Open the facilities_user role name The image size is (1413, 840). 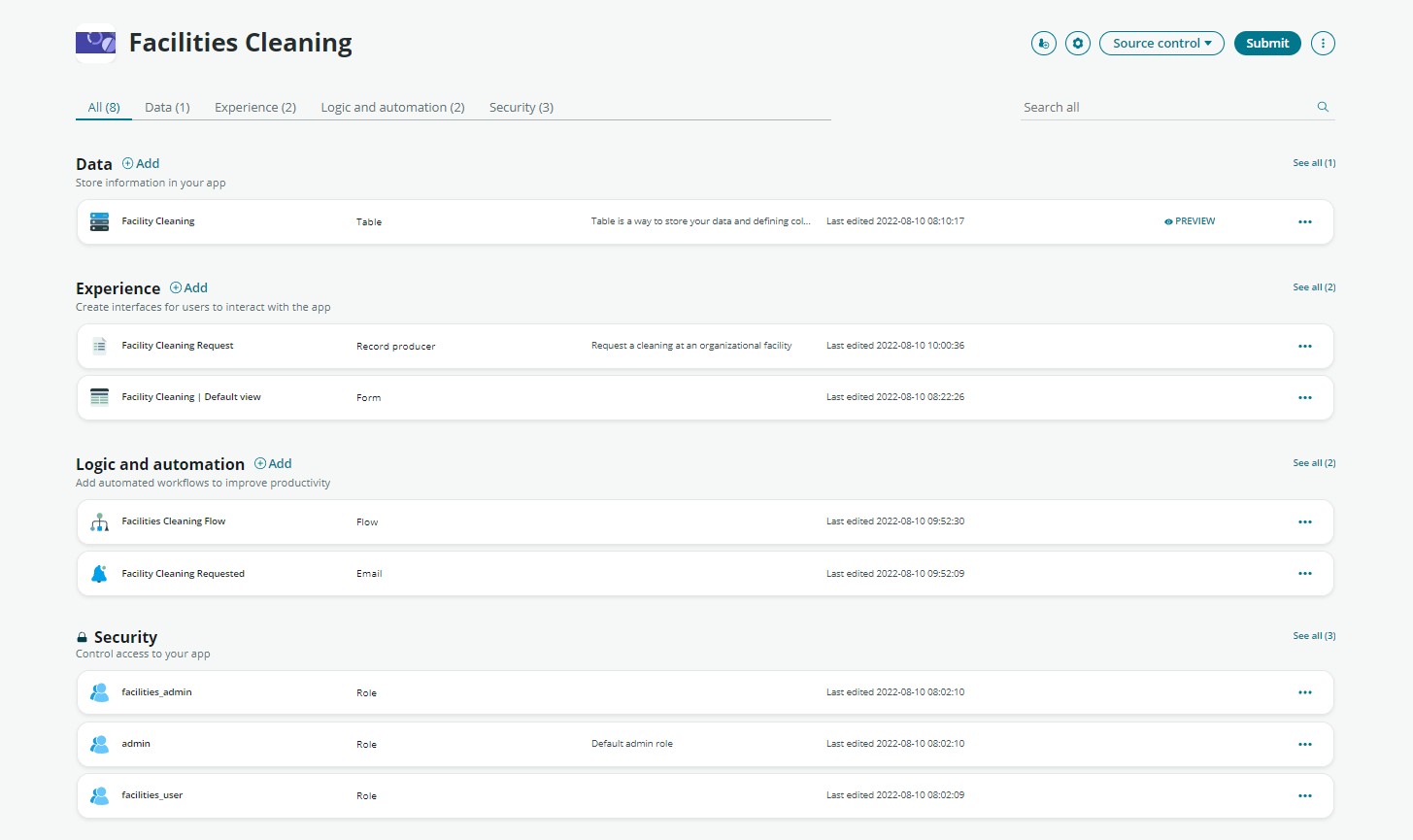coord(151,795)
